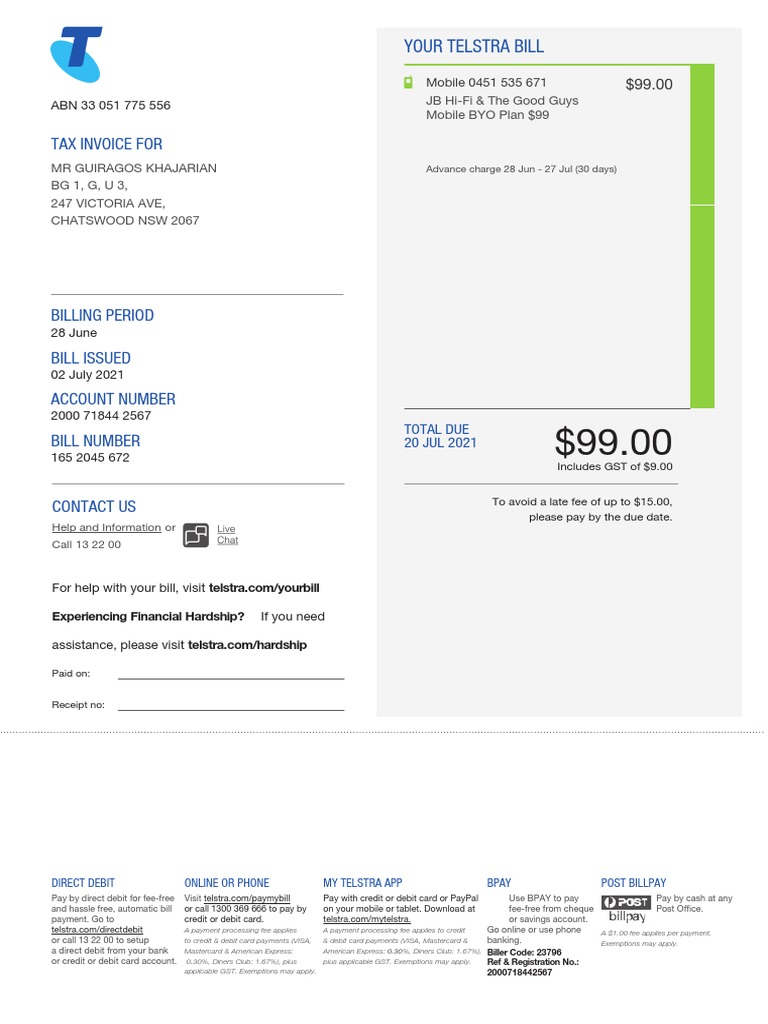This screenshot has height=1024, width=768.
Task: Select the BPAY heading
Action: tap(499, 883)
